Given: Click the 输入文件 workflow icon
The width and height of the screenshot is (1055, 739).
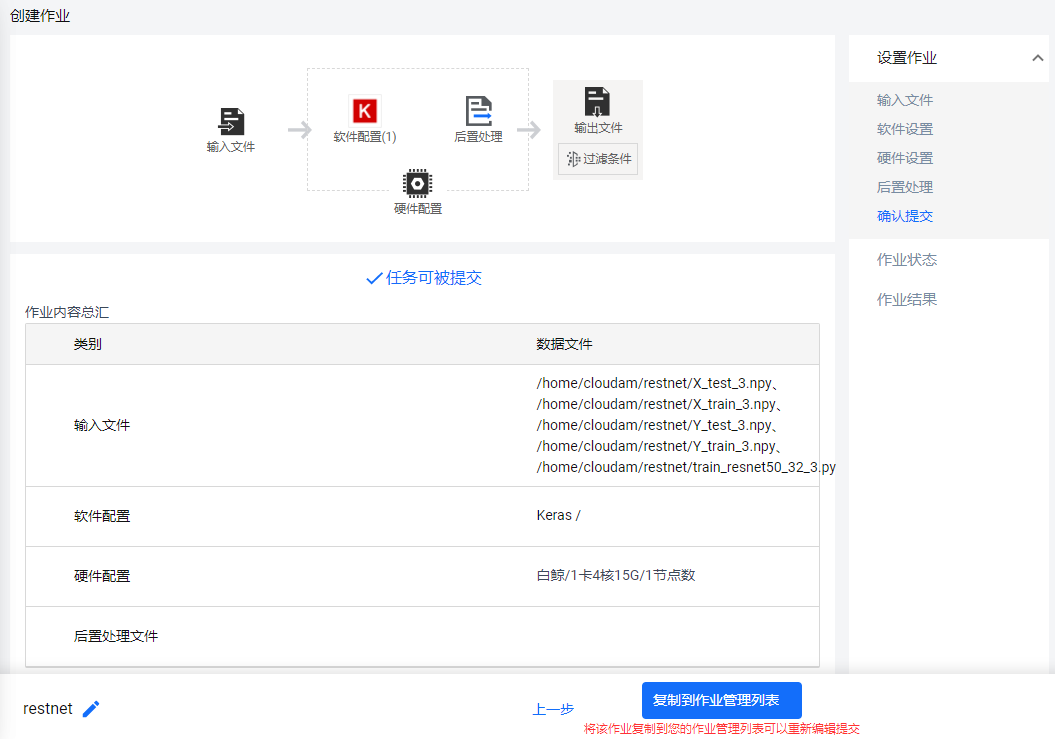Looking at the screenshot, I should tap(231, 122).
